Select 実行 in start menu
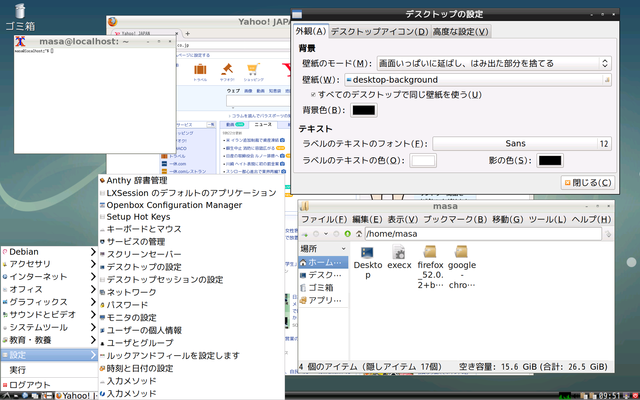The image size is (640, 400). pos(49,370)
